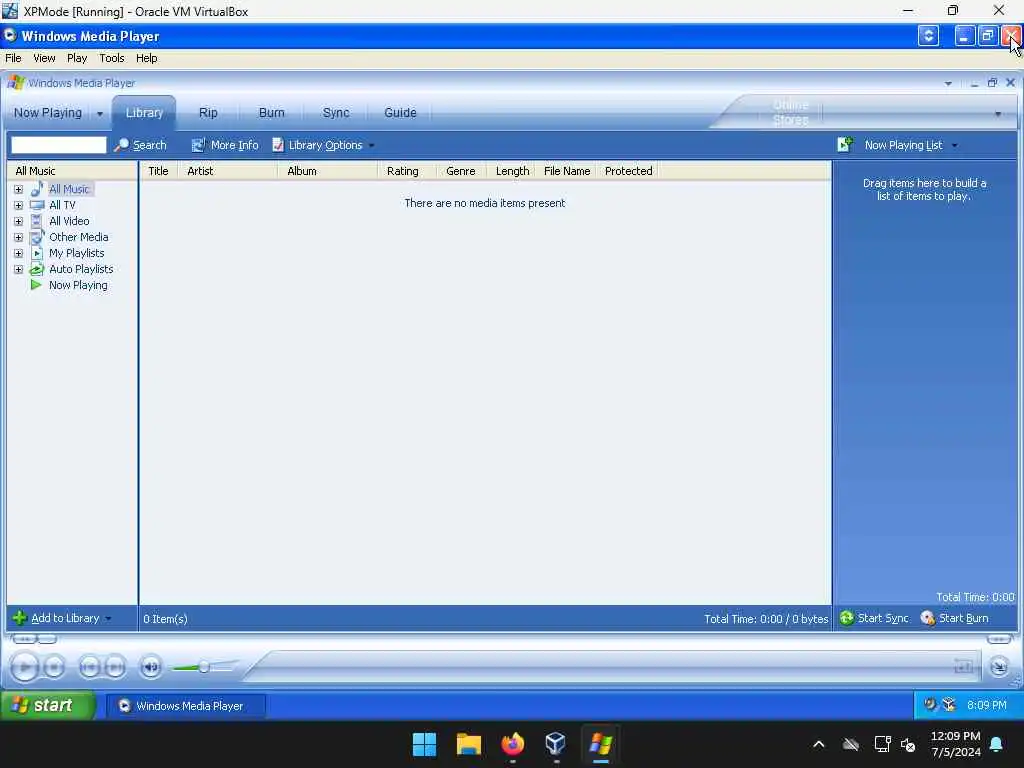Select the Other Media icon
1024x768 pixels.
(x=37, y=237)
